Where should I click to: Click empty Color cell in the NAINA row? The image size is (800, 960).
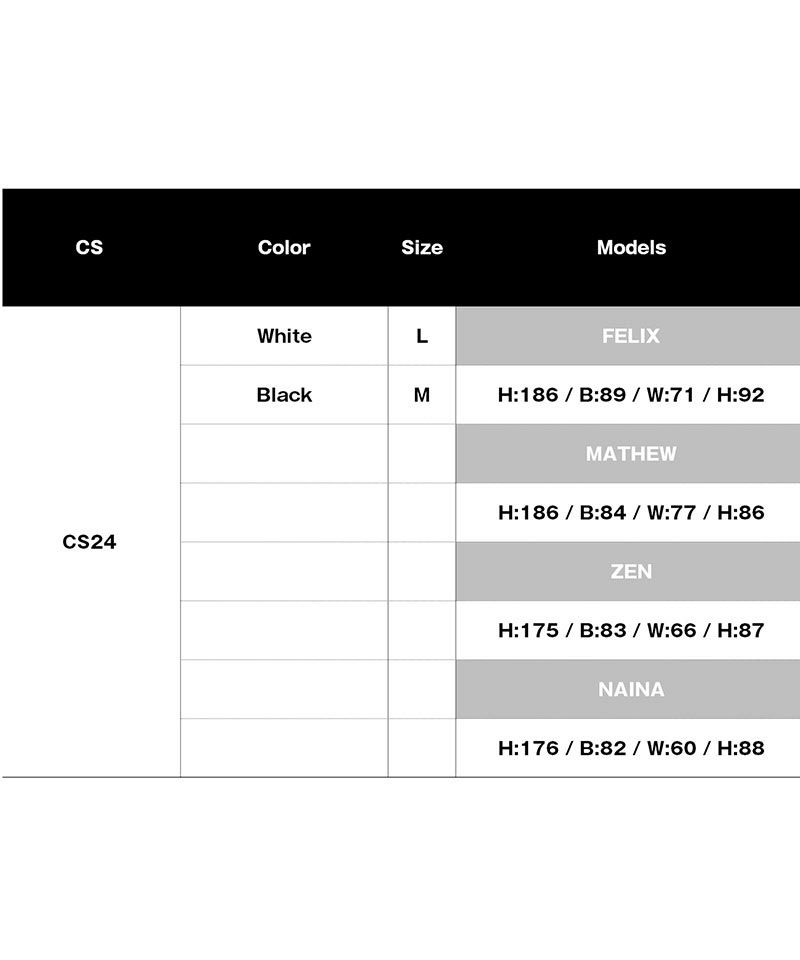click(284, 690)
